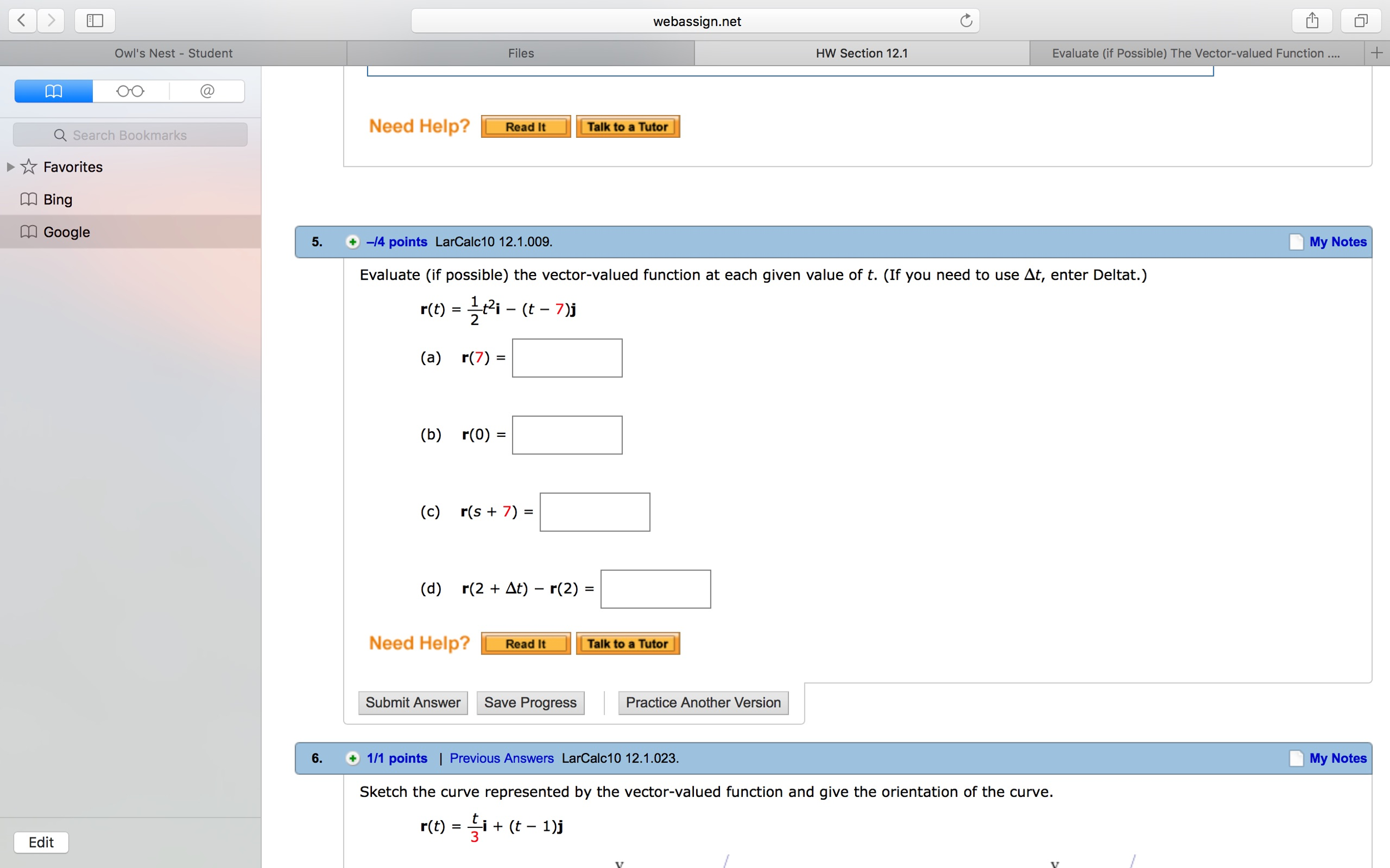Toggle the sidebar visibility button

(94, 20)
